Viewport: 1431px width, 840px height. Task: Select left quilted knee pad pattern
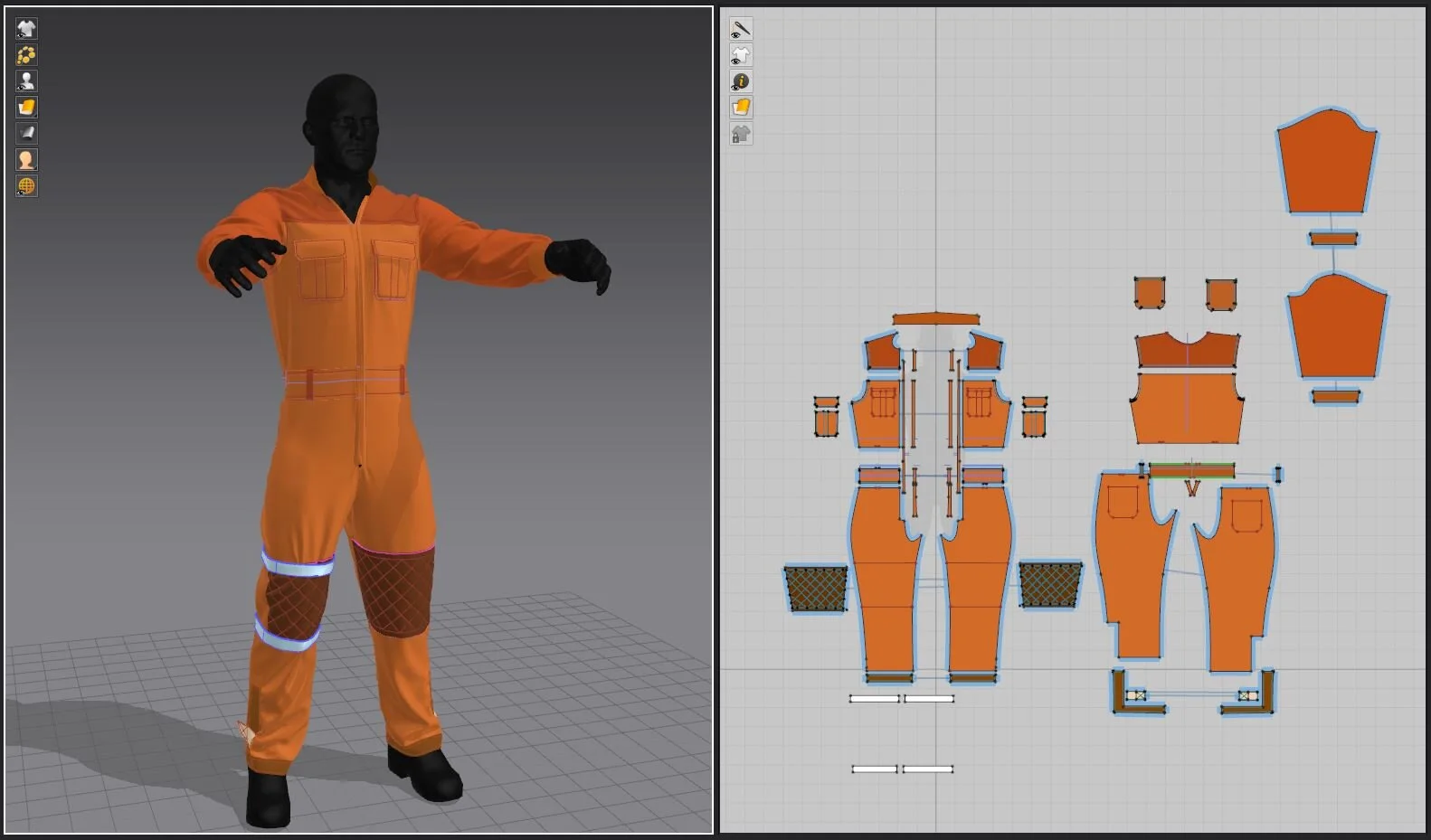tap(816, 588)
